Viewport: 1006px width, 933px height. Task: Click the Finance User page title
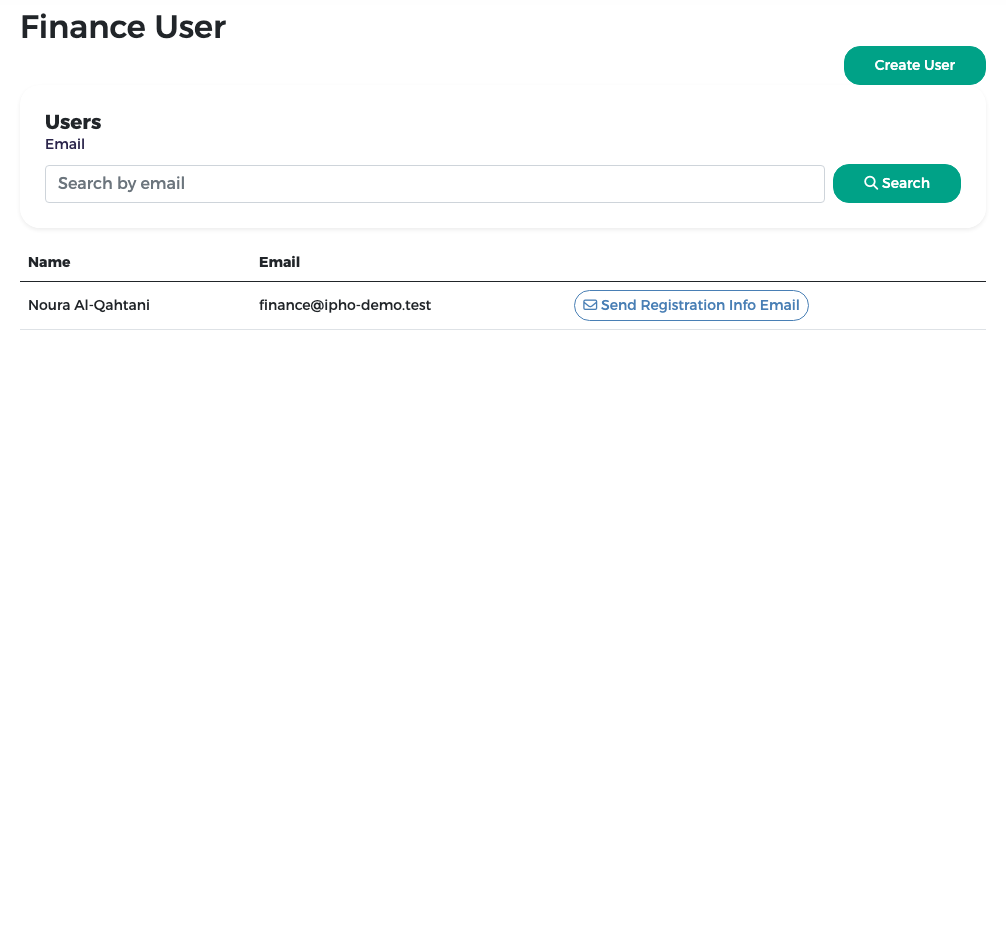click(x=123, y=28)
